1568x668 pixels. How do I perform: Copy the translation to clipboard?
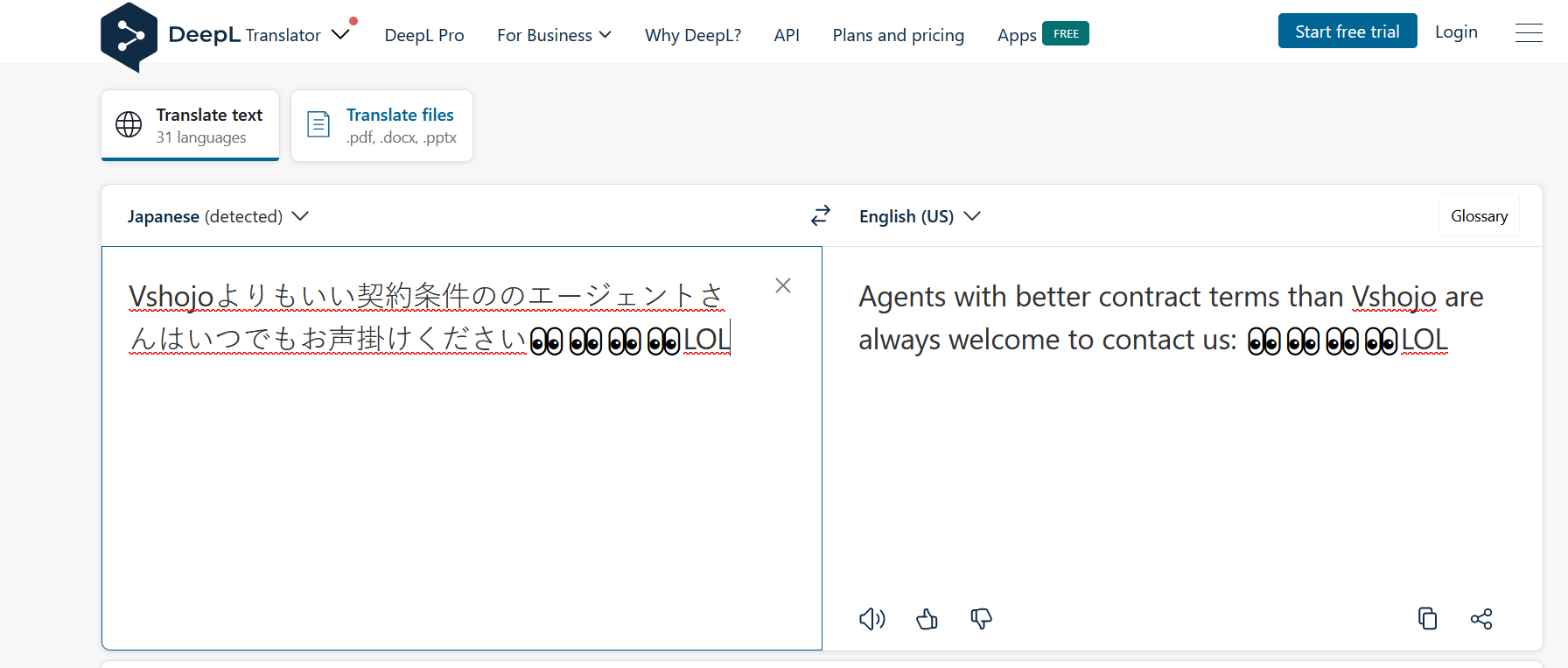(x=1427, y=619)
